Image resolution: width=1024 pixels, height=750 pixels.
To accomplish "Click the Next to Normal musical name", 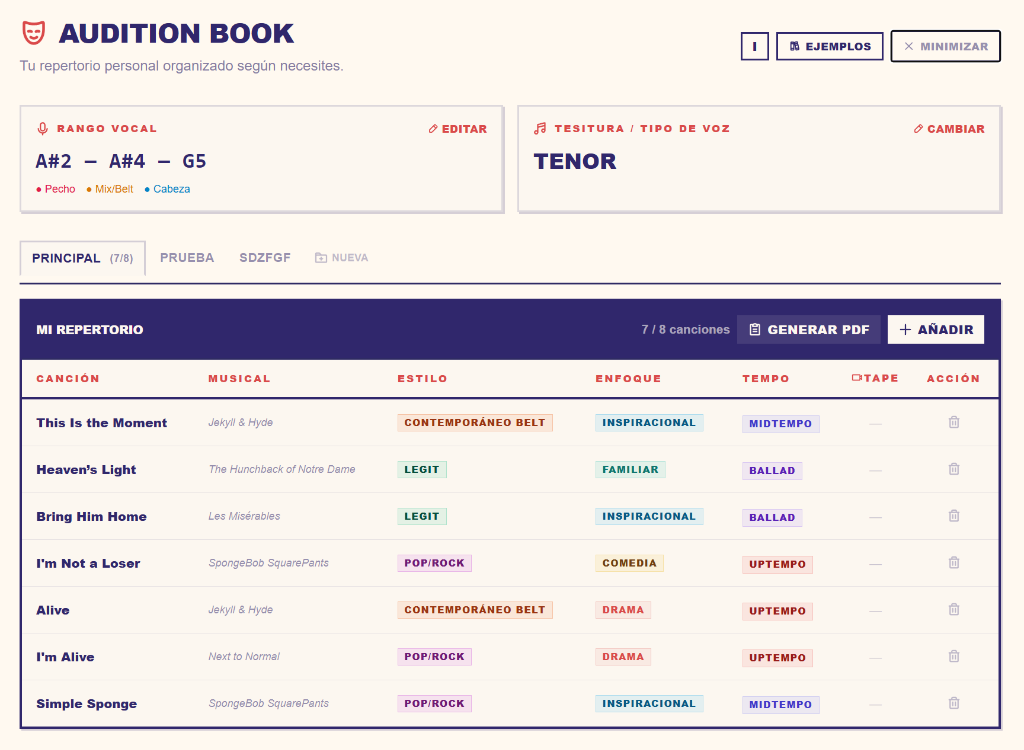I will click(x=244, y=656).
